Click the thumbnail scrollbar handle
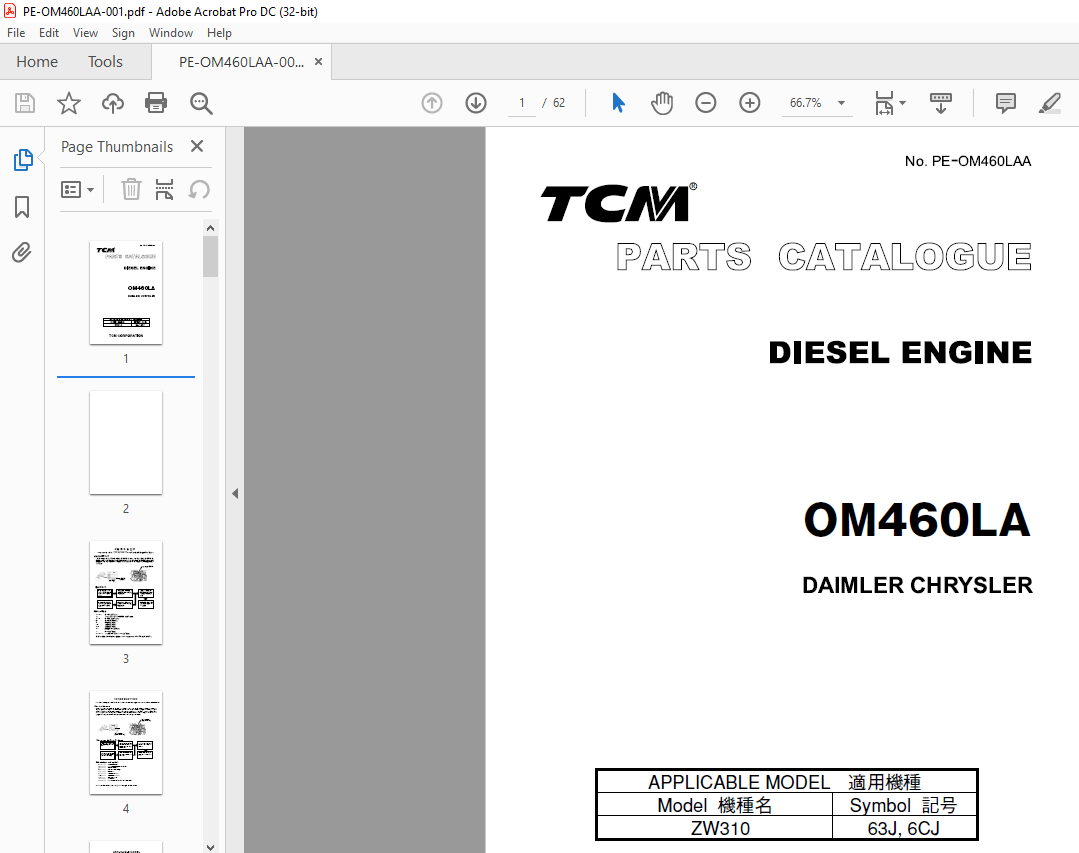 click(211, 257)
